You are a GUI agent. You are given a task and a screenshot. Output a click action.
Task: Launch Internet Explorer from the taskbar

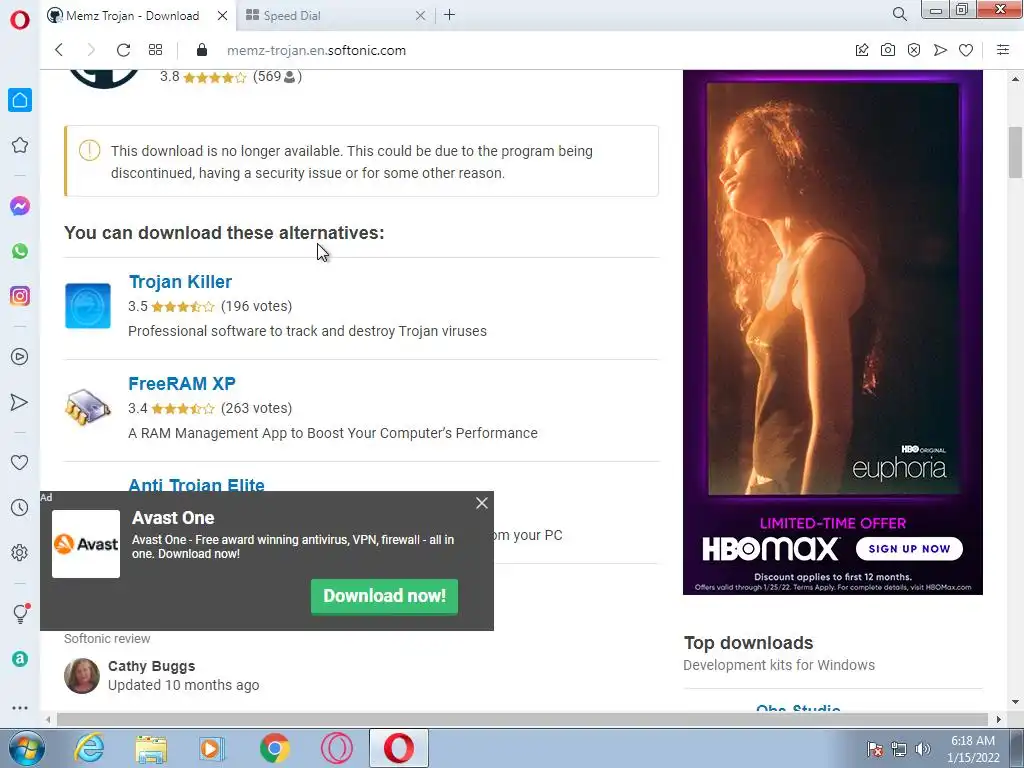(88, 748)
